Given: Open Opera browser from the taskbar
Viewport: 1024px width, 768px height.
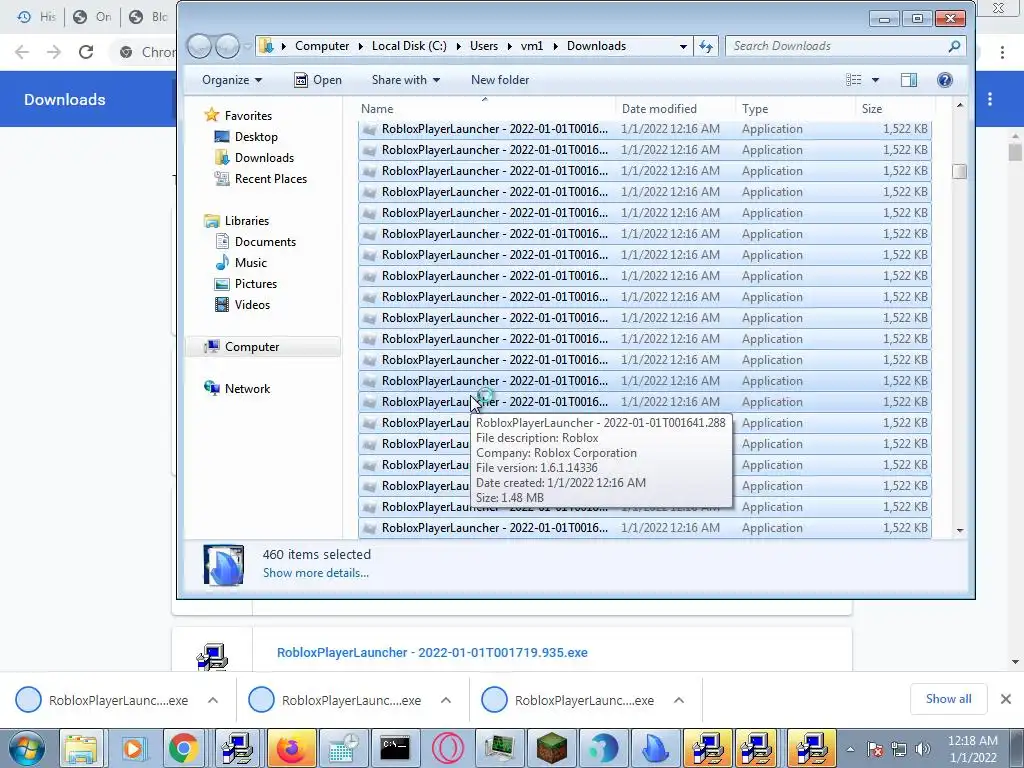Looking at the screenshot, I should point(447,748).
